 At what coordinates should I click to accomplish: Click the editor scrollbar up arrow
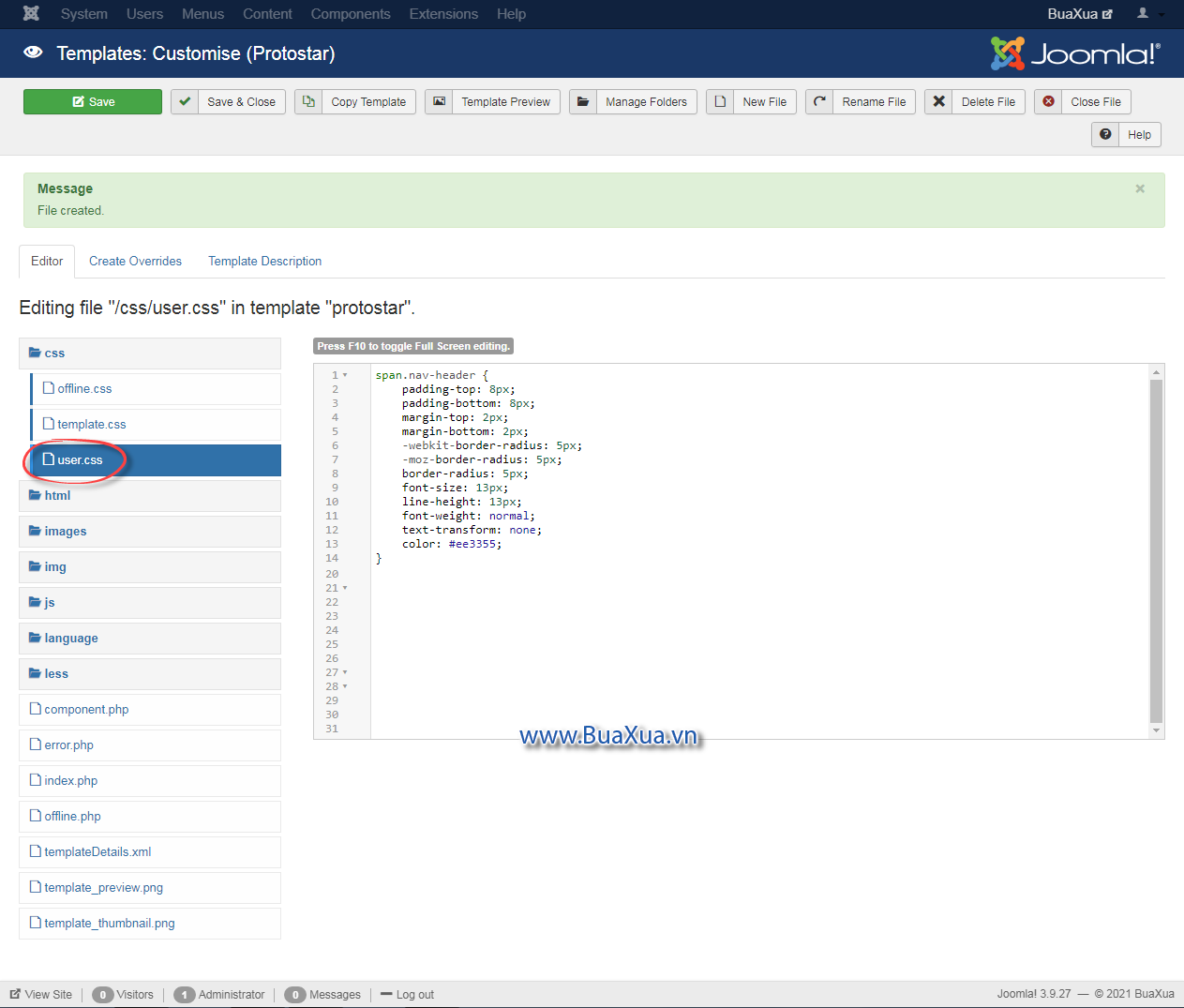coord(1156,372)
